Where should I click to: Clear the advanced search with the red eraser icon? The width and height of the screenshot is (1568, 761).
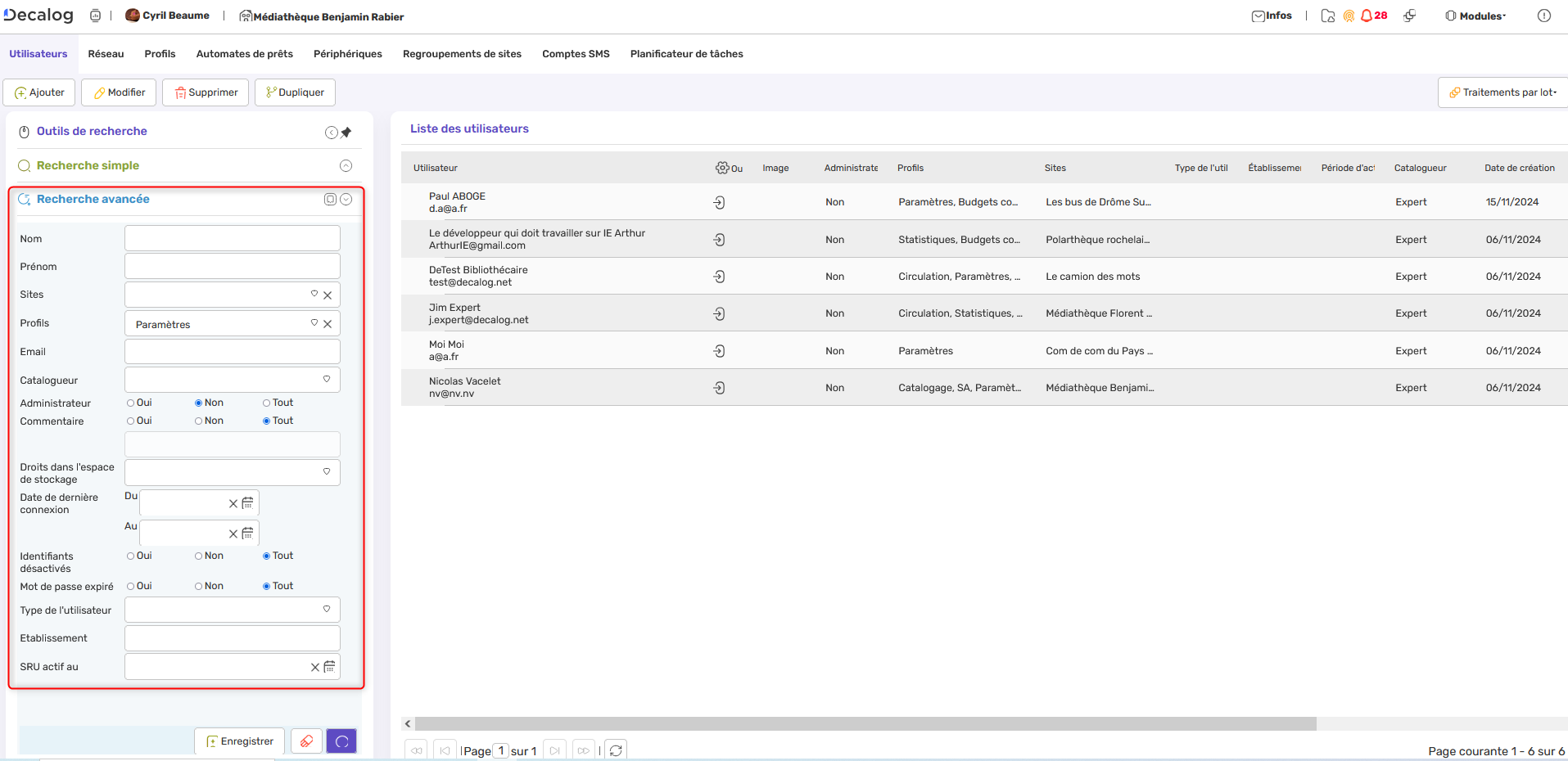306,741
